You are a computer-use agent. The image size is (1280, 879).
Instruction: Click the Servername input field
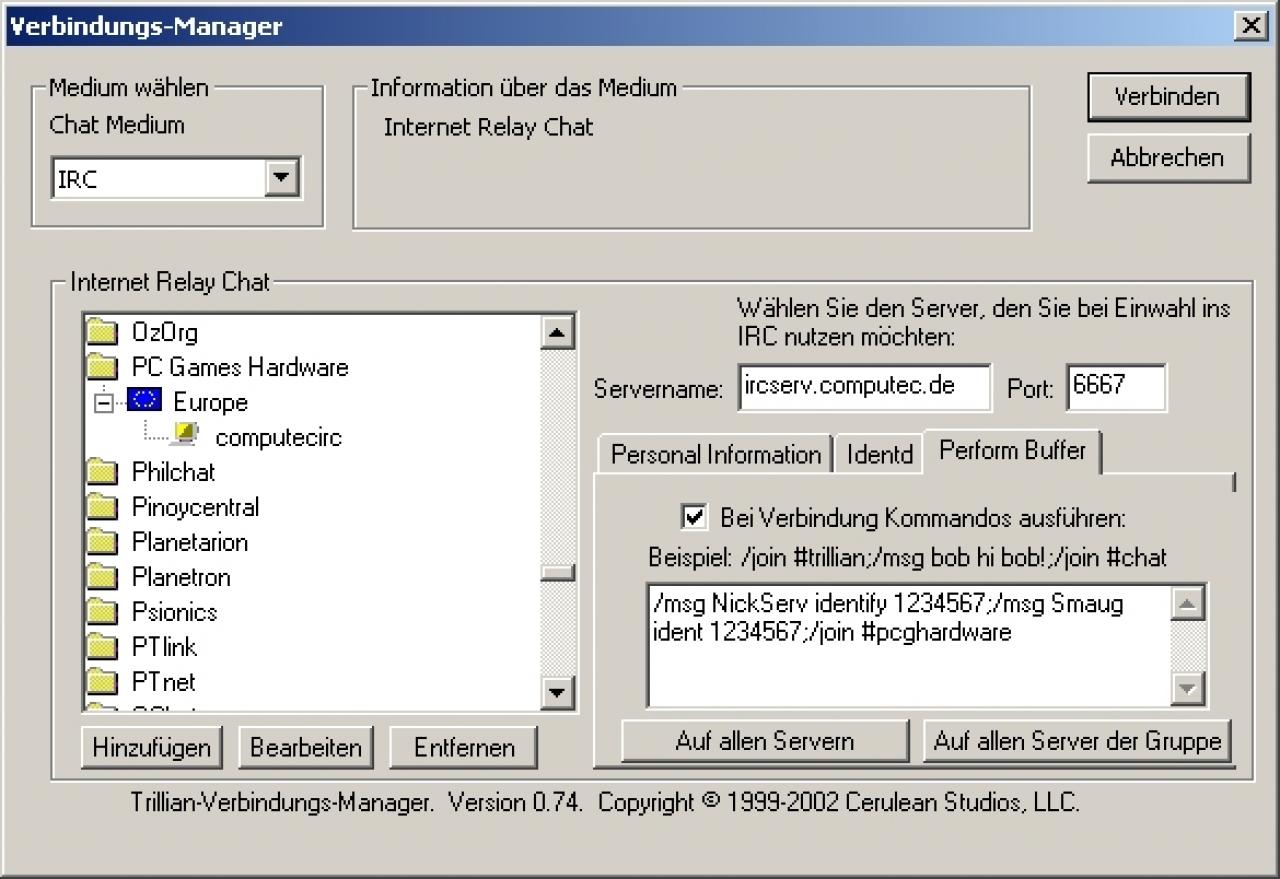(x=864, y=387)
